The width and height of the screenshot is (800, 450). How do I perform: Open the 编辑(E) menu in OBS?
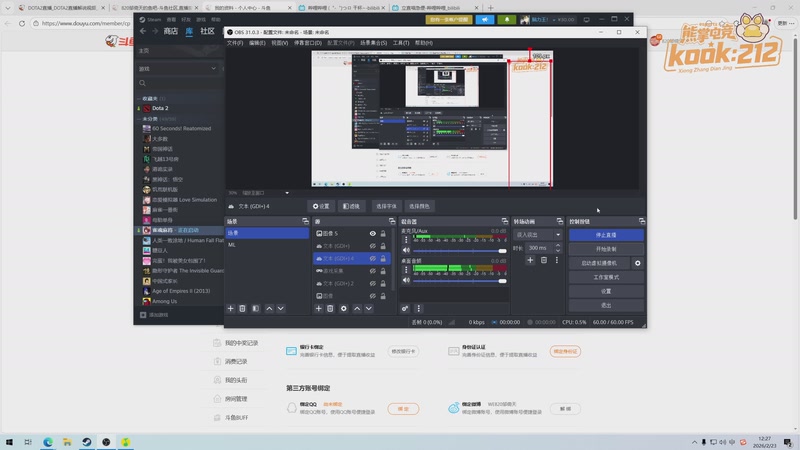pyautogui.click(x=257, y=43)
